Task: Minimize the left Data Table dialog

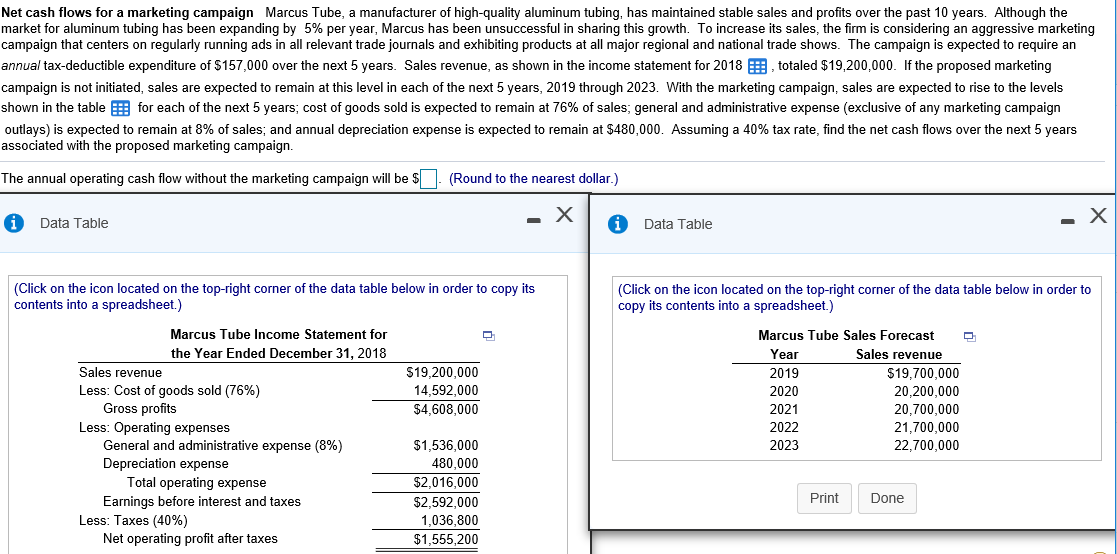Action: [x=533, y=222]
